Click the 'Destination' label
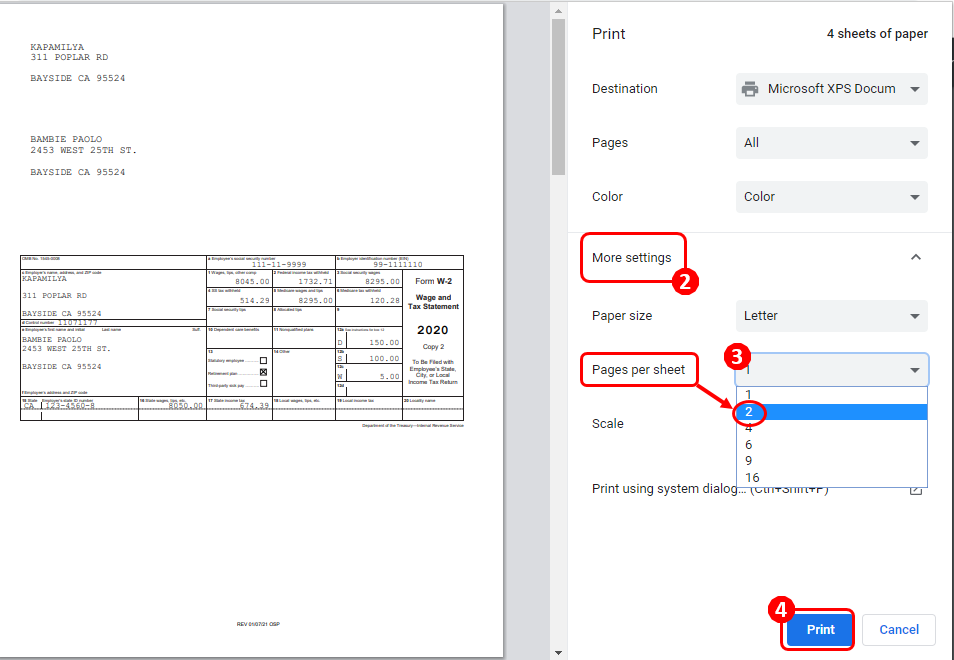The width and height of the screenshot is (954, 660). click(625, 89)
